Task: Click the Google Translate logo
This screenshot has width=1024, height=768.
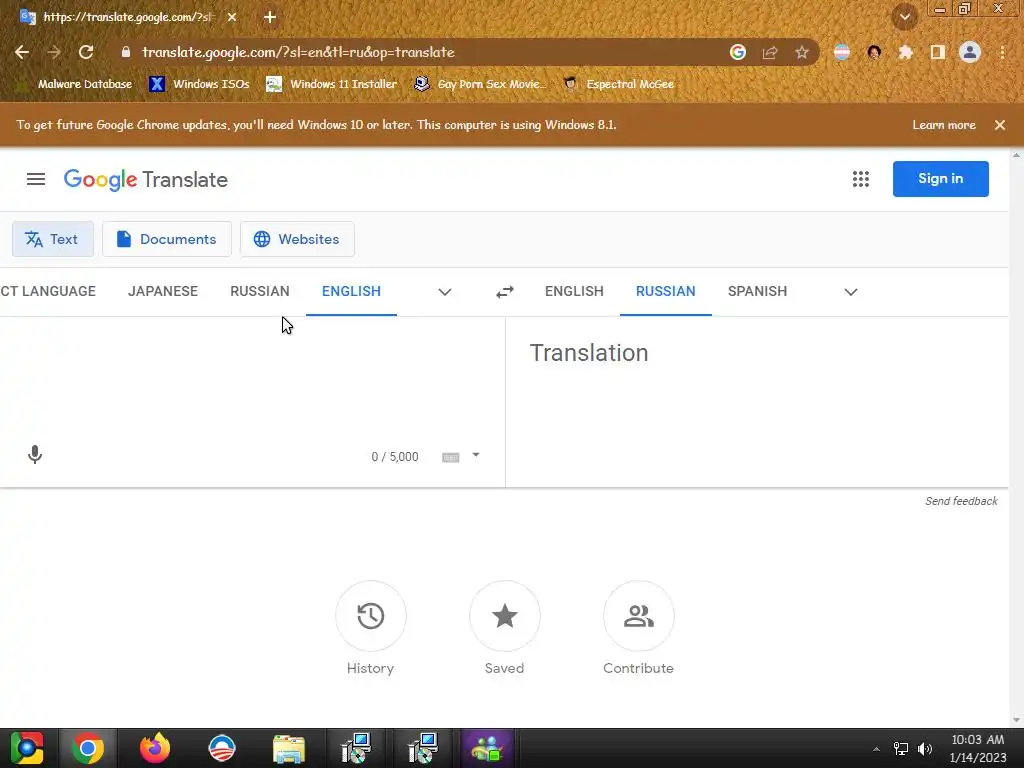Action: tap(146, 180)
